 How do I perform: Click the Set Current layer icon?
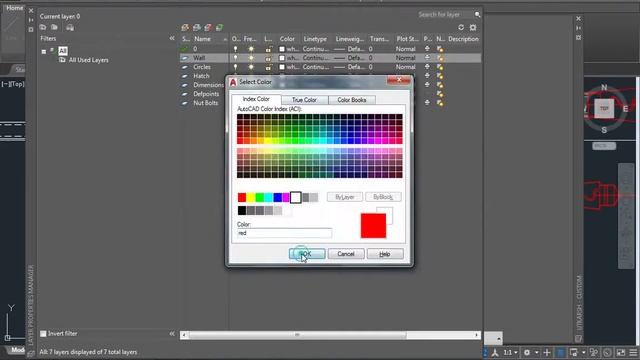point(219,27)
